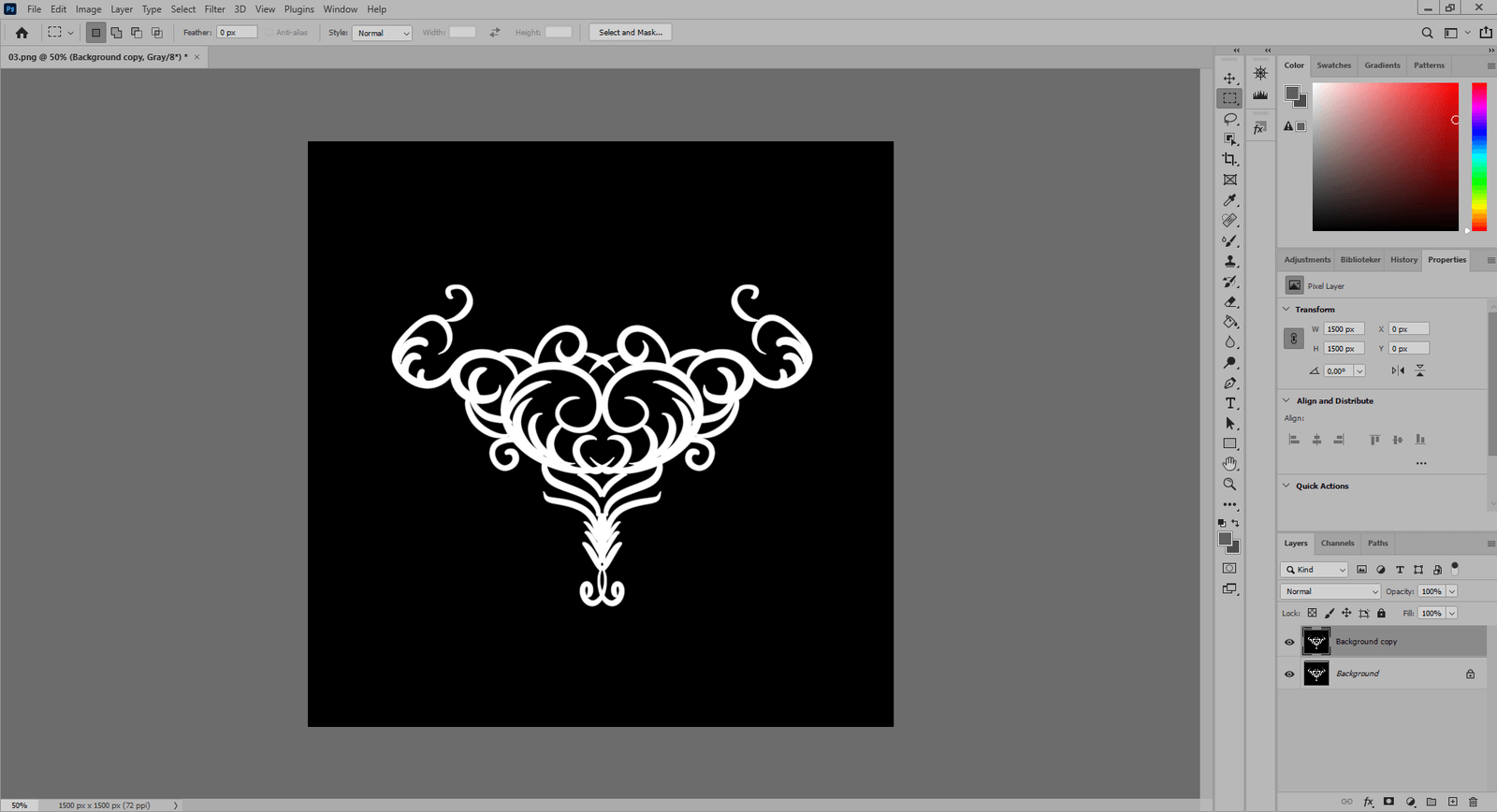Viewport: 1497px width, 812px height.
Task: Enable Add to selection mode
Action: tap(116, 33)
